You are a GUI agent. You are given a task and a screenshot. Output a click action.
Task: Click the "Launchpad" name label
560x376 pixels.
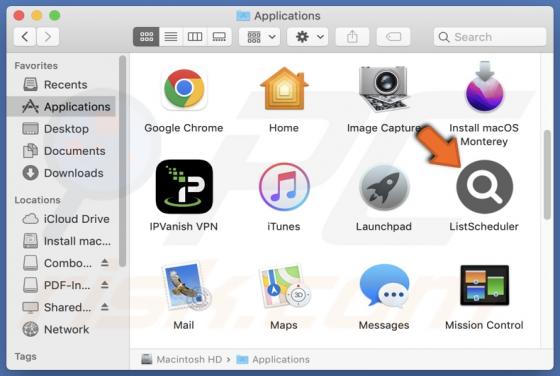(x=384, y=226)
